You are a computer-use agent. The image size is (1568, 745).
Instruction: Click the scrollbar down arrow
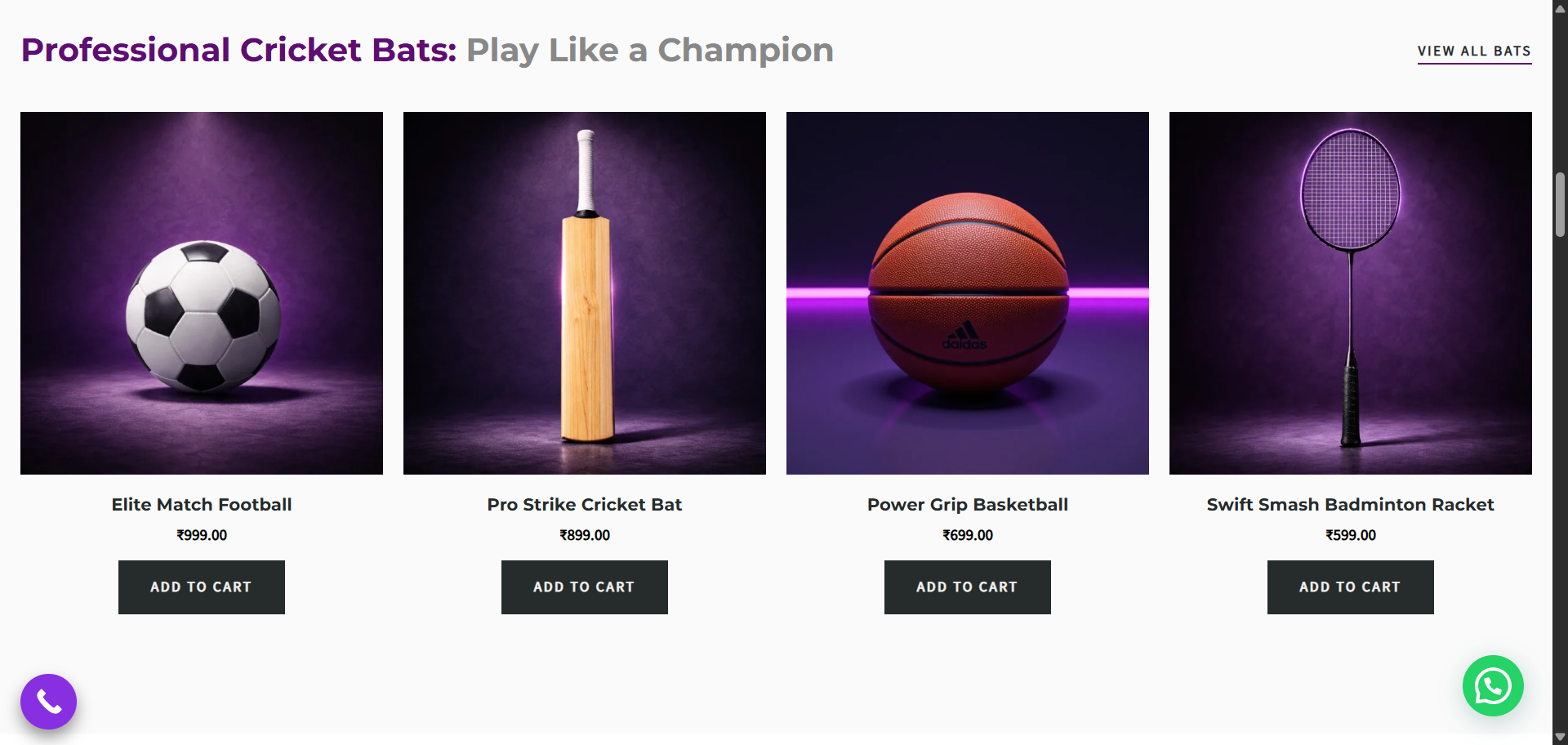[1560, 736]
